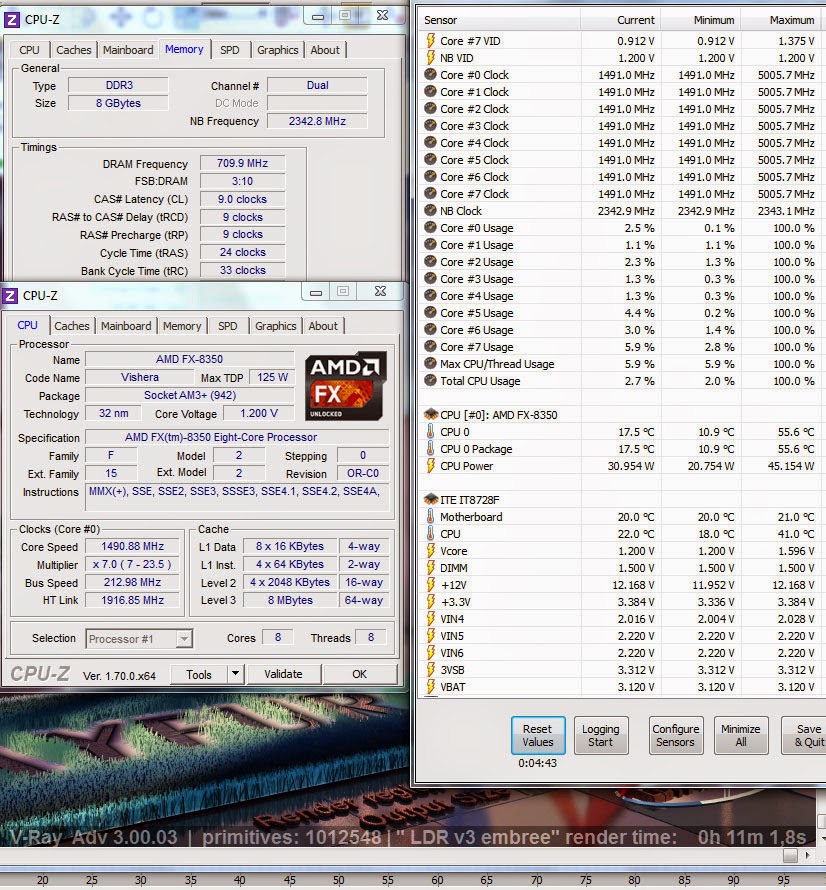Viewport: 826px width, 890px height.
Task: Click the lightning icon beside +3.3V
Action: click(430, 602)
